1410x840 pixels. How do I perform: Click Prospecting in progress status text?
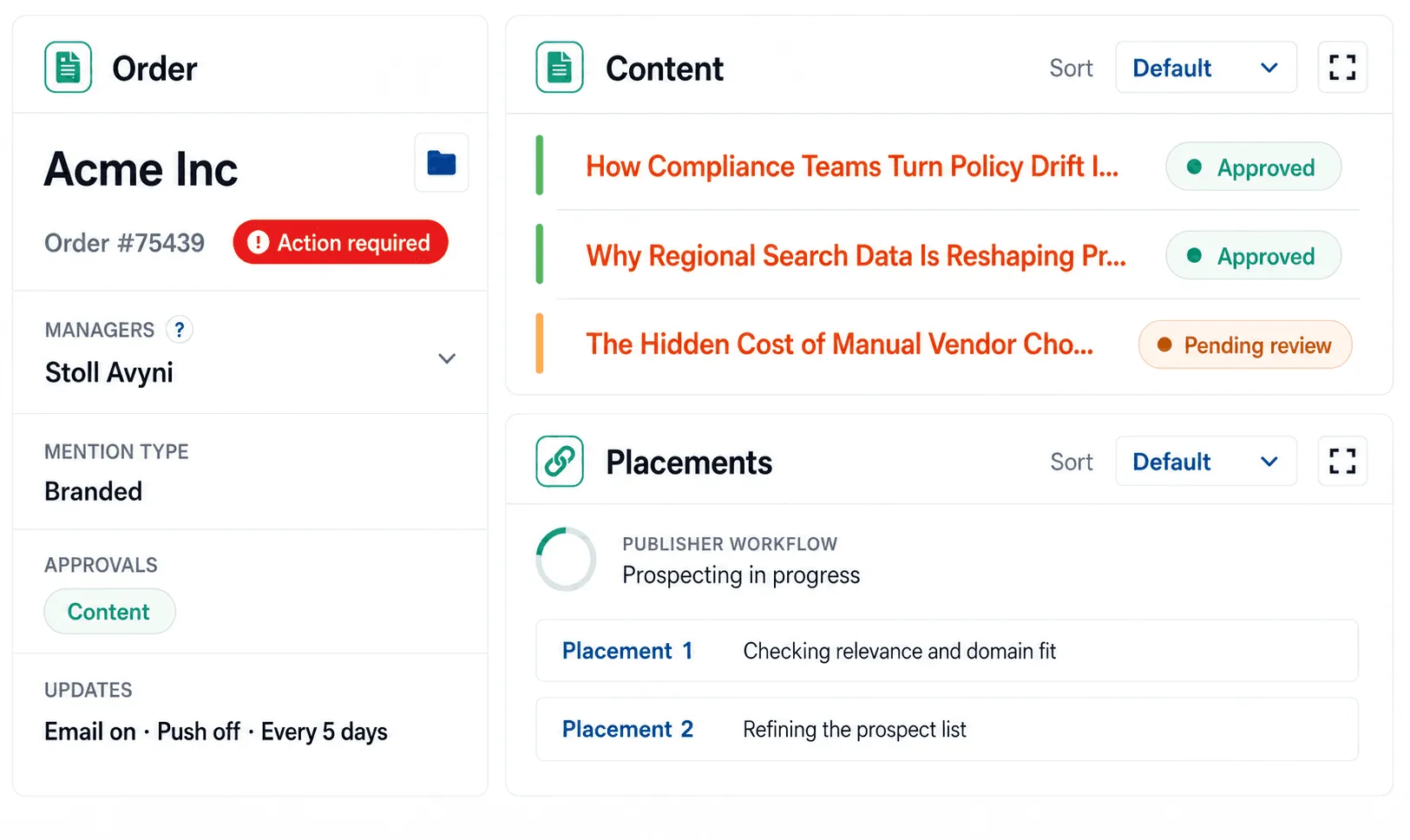coord(741,575)
